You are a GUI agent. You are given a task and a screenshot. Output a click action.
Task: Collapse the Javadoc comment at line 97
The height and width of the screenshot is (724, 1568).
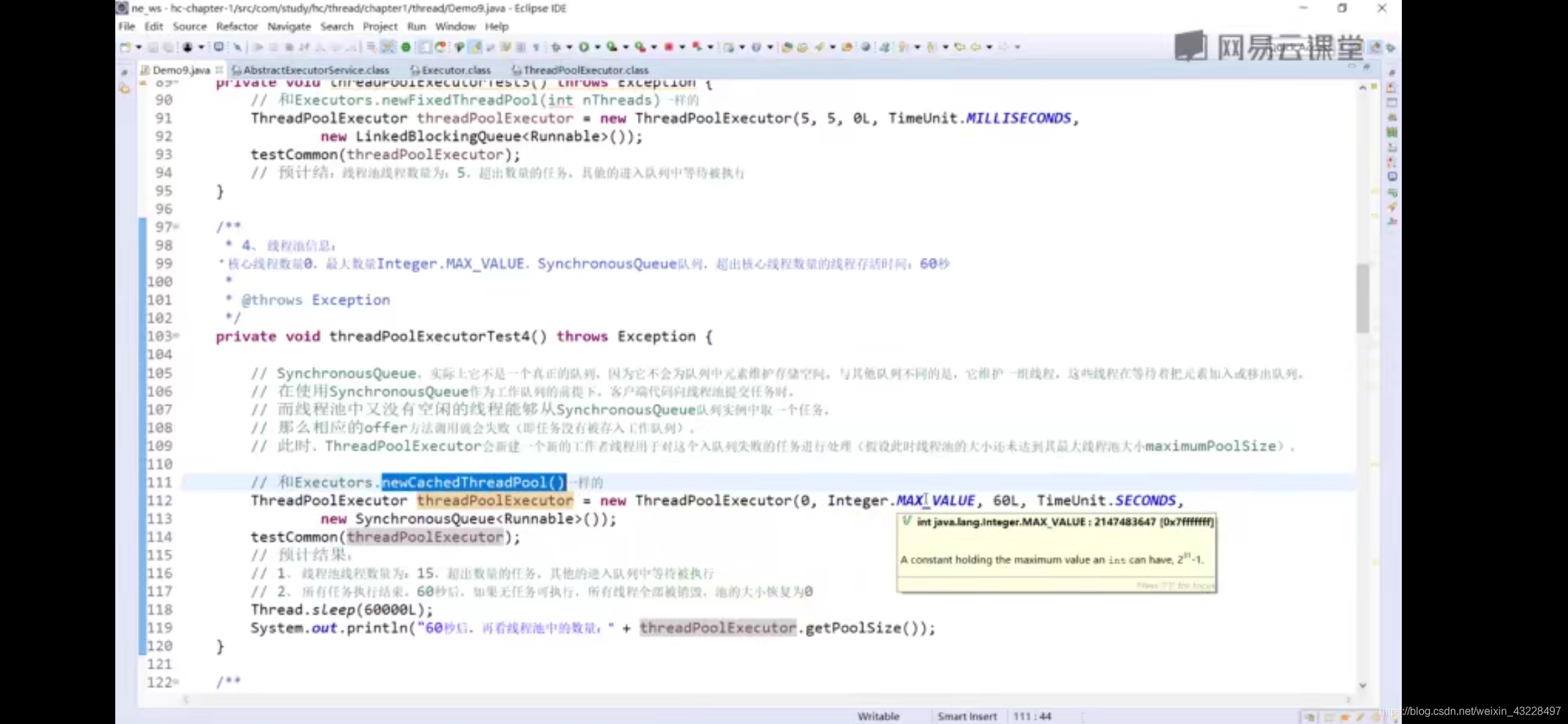click(177, 227)
